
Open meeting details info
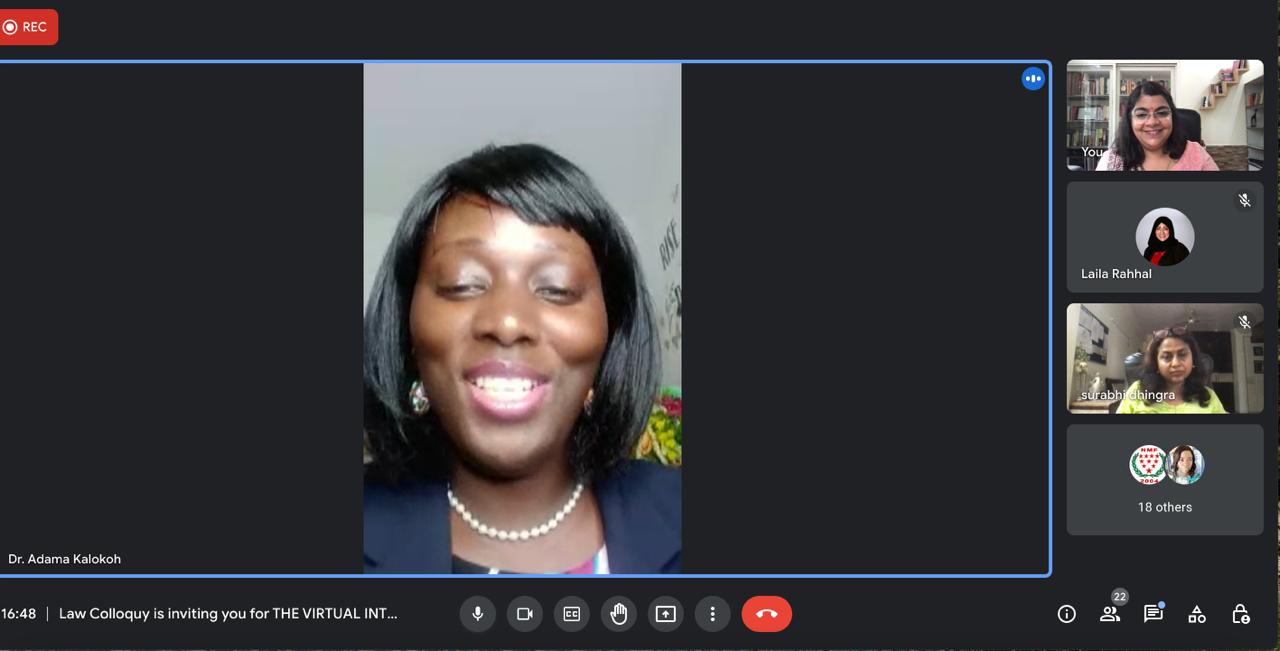click(1067, 614)
